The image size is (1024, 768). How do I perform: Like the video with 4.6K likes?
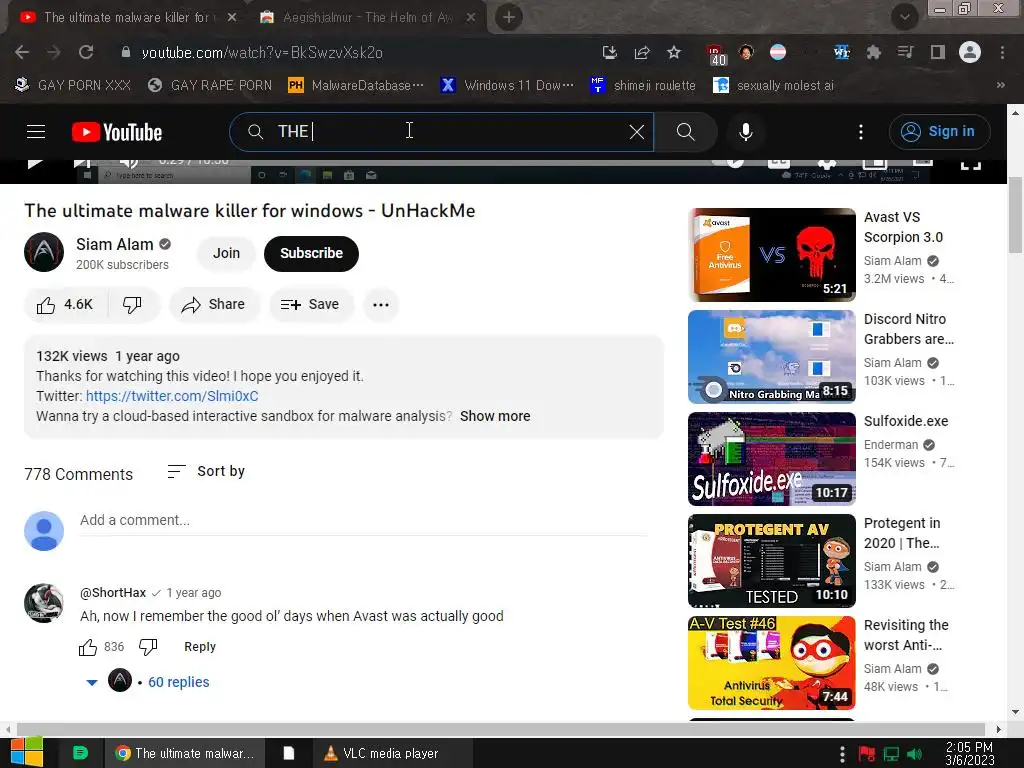click(65, 304)
